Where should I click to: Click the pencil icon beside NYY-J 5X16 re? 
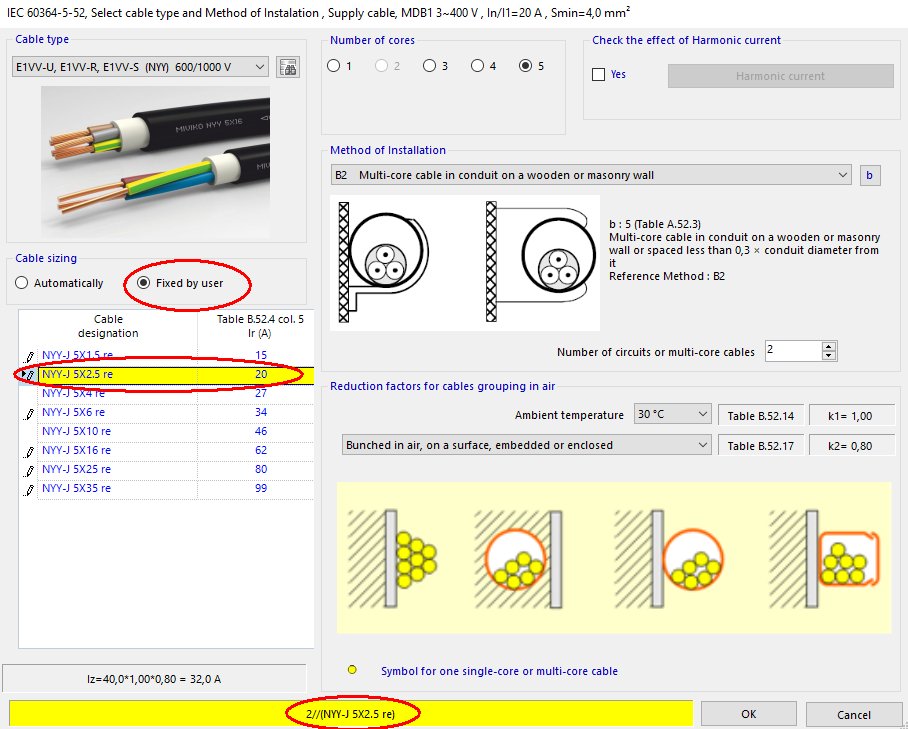[29, 450]
